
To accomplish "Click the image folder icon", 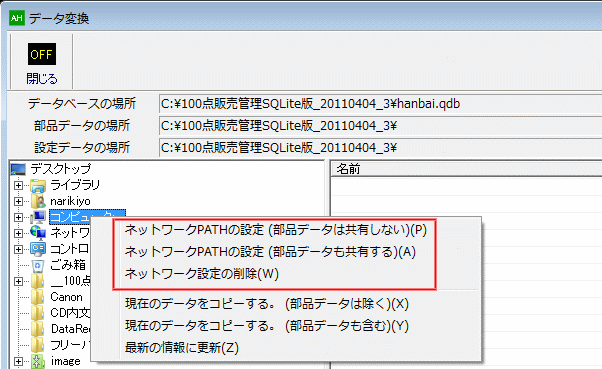I will (38, 361).
